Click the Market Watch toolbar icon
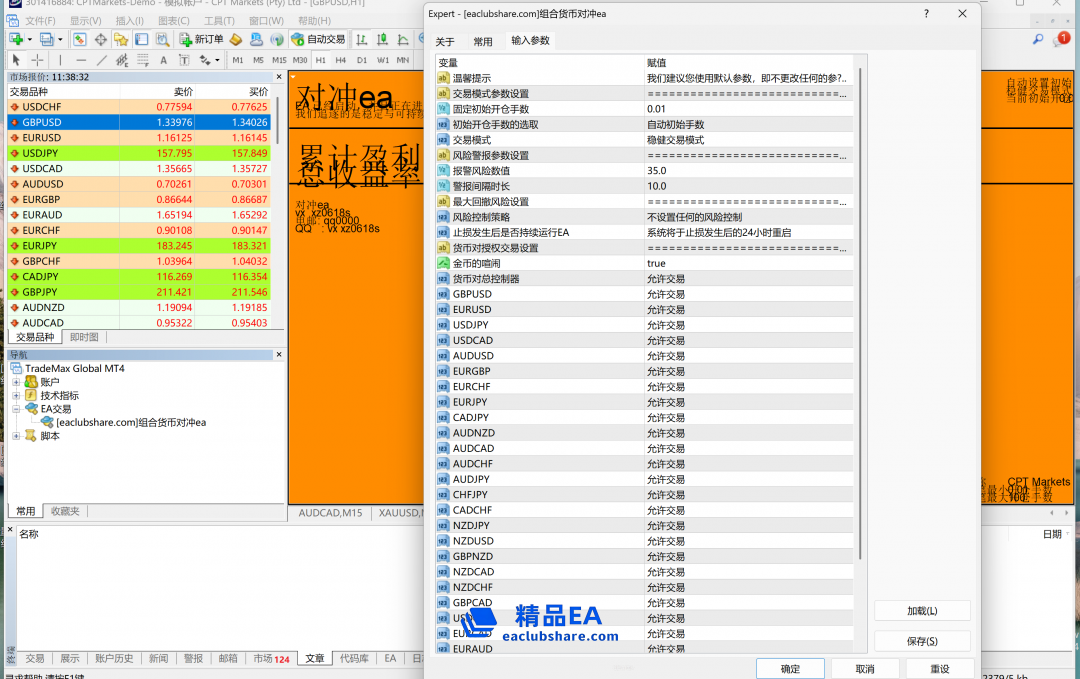 (79, 39)
